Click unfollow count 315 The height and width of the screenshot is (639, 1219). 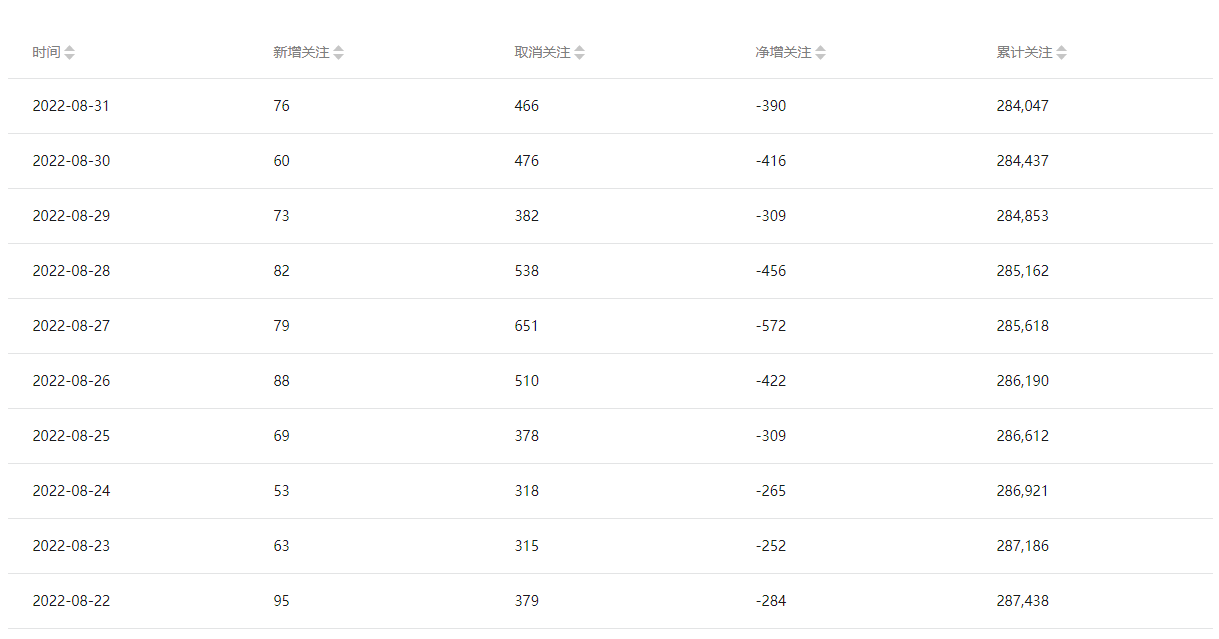tap(527, 546)
